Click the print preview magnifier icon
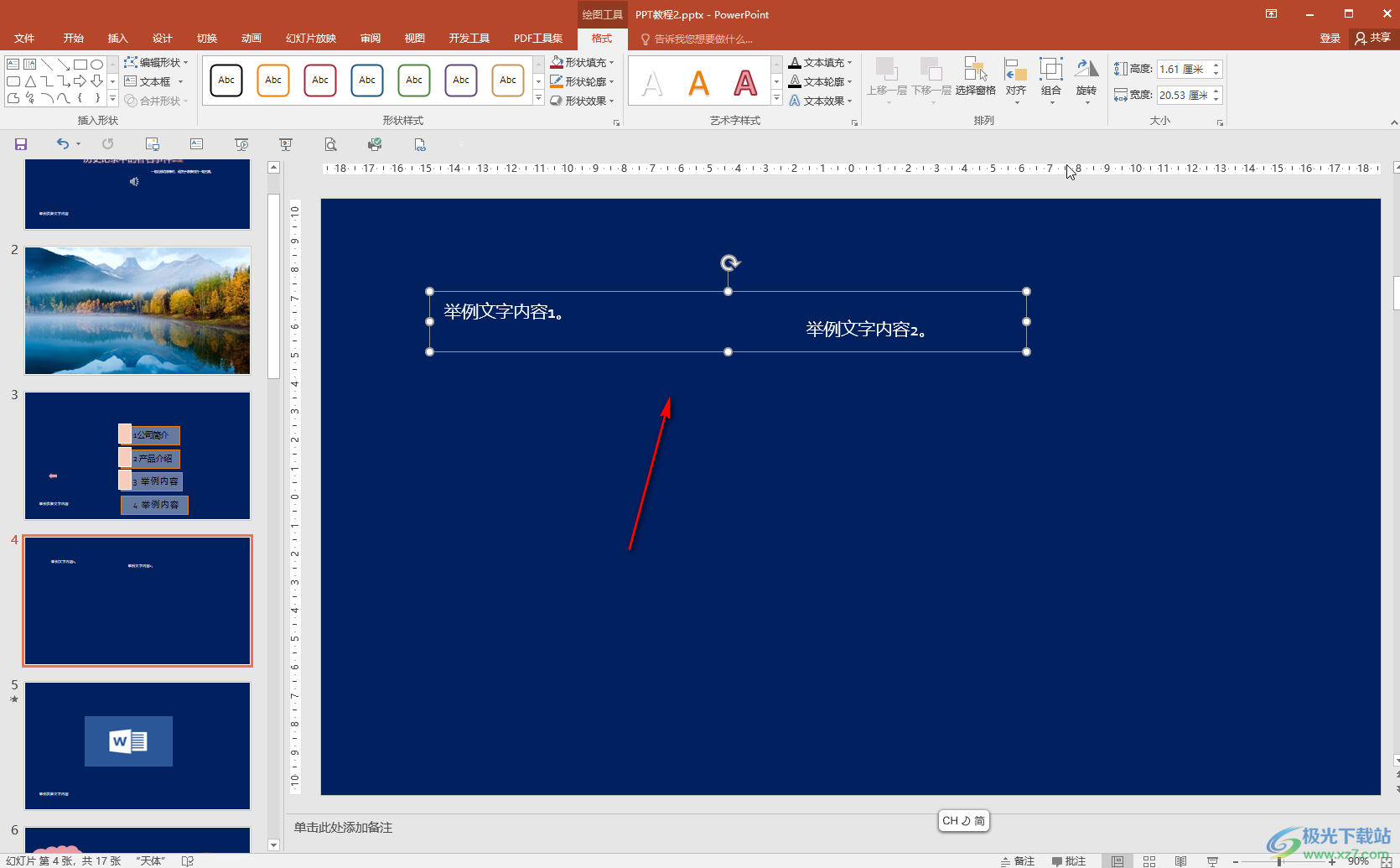Screen dimensions: 1400x868 [331, 144]
